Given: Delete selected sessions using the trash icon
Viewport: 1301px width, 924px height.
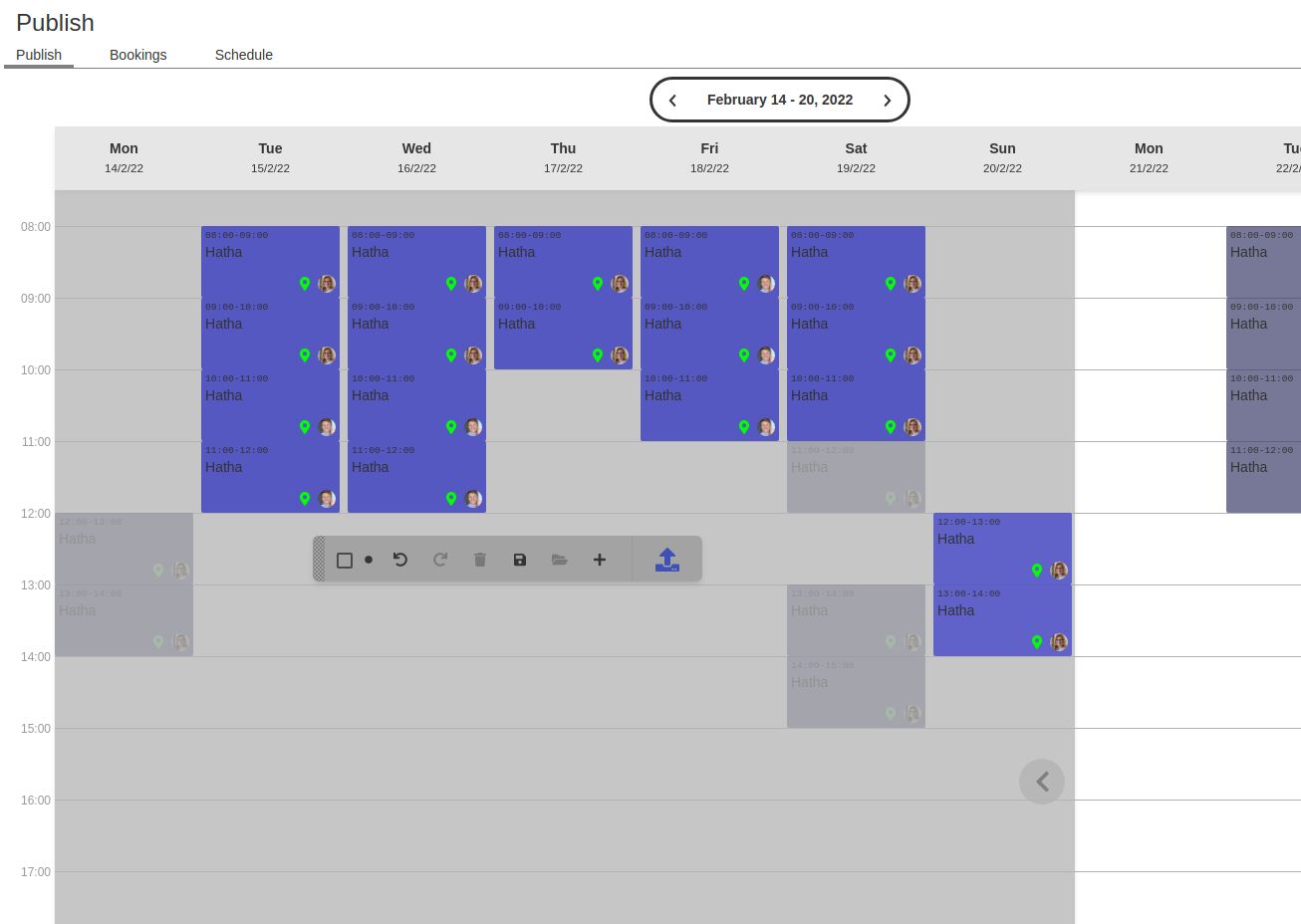Looking at the screenshot, I should point(480,560).
